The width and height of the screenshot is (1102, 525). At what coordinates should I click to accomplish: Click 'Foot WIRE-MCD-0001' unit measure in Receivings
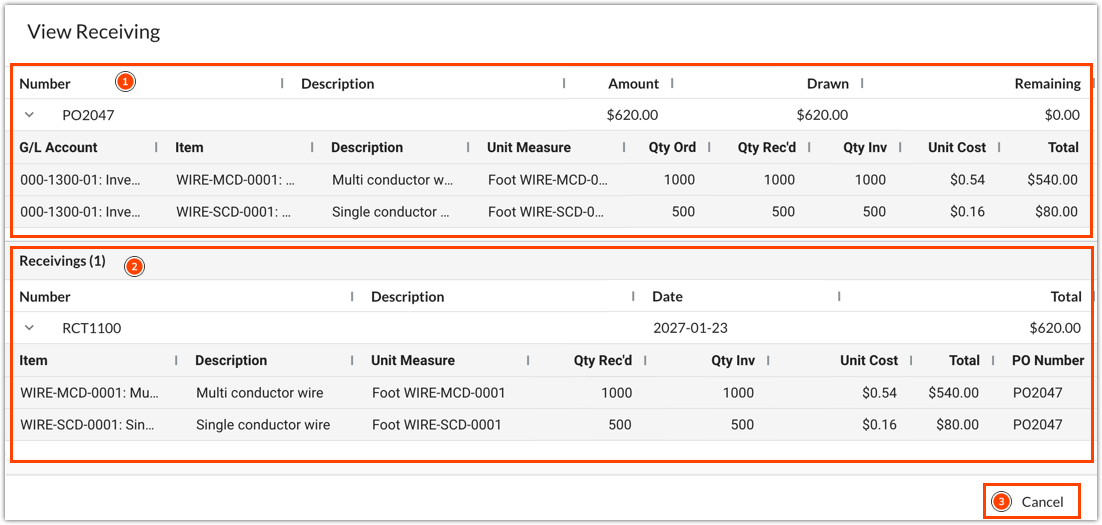[439, 392]
